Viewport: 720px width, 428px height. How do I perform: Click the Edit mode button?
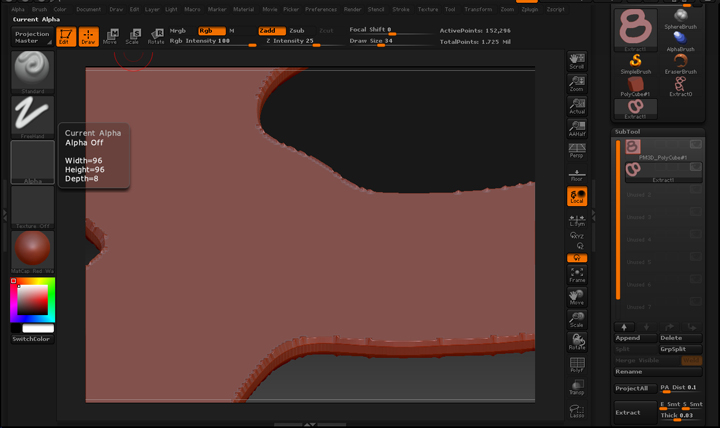[x=66, y=36]
